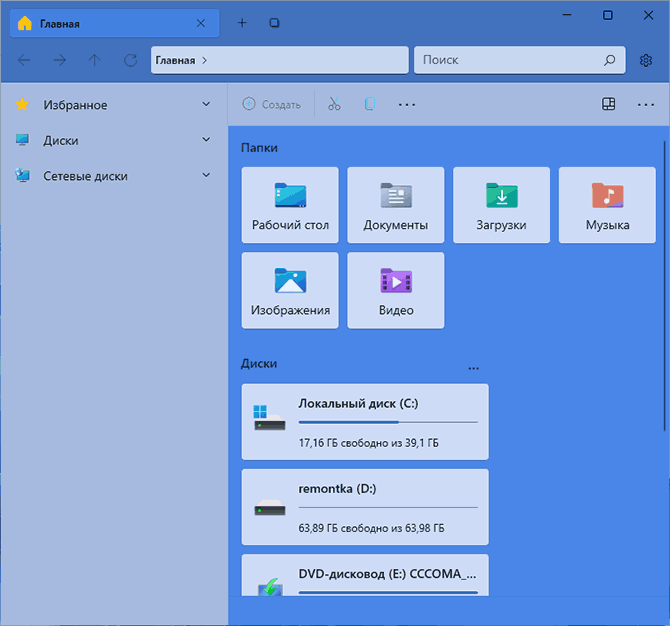Viewport: 670px width, 626px height.
Task: Open a new tab with plus
Action: tap(242, 23)
